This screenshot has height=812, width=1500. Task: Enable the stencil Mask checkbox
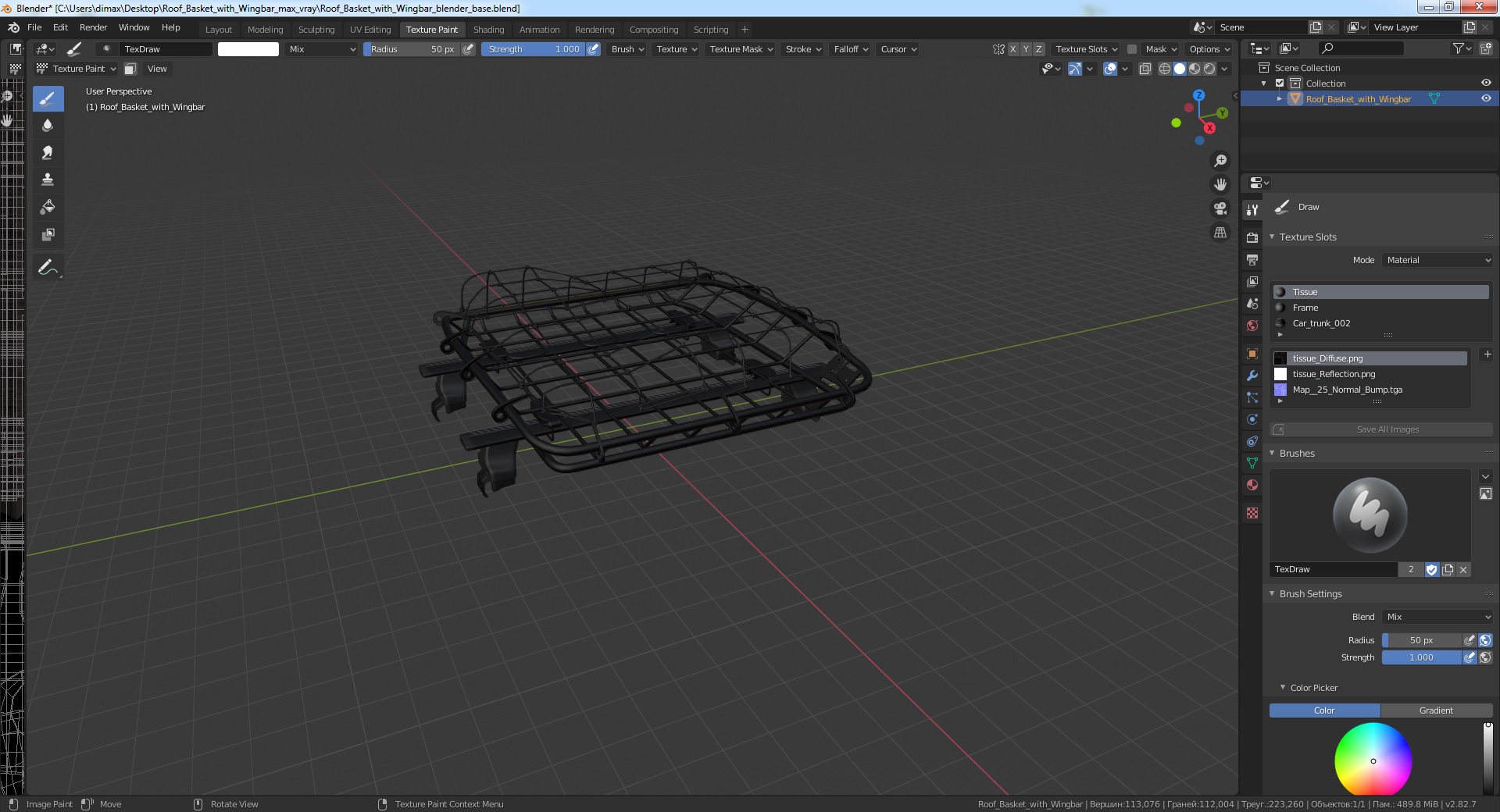(x=1131, y=48)
